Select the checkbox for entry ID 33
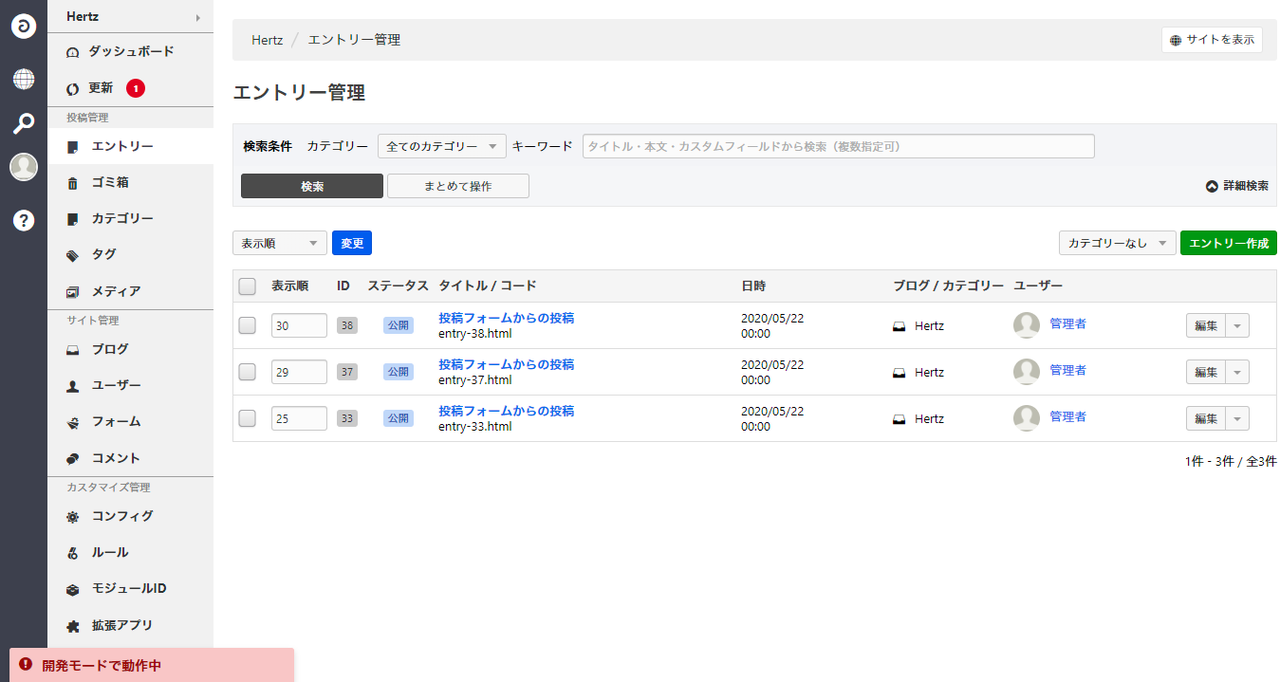This screenshot has width=1280, height=682. coord(248,419)
